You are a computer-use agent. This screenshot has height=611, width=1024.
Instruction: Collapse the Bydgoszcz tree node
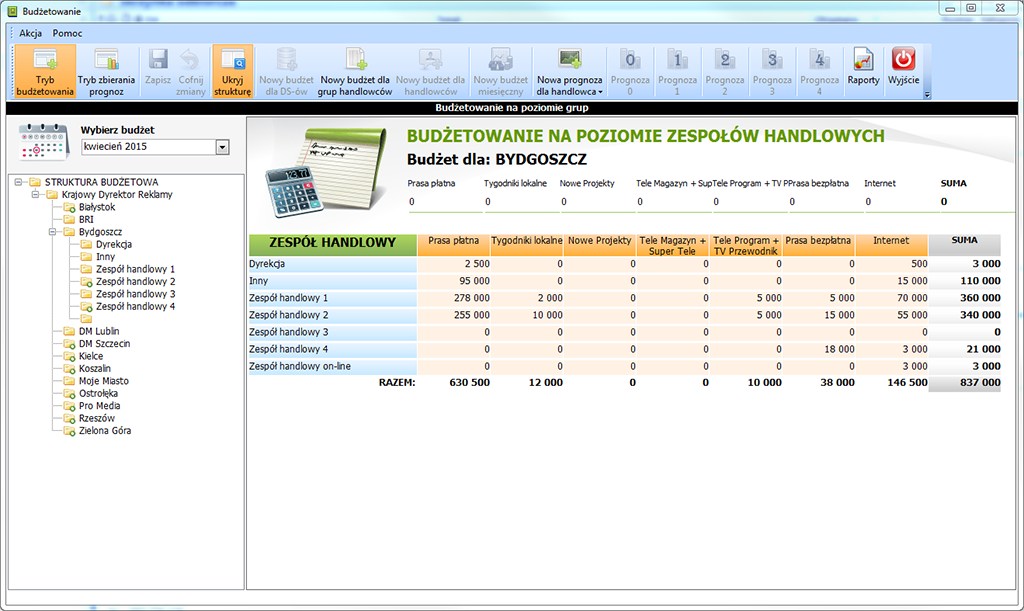click(x=52, y=232)
